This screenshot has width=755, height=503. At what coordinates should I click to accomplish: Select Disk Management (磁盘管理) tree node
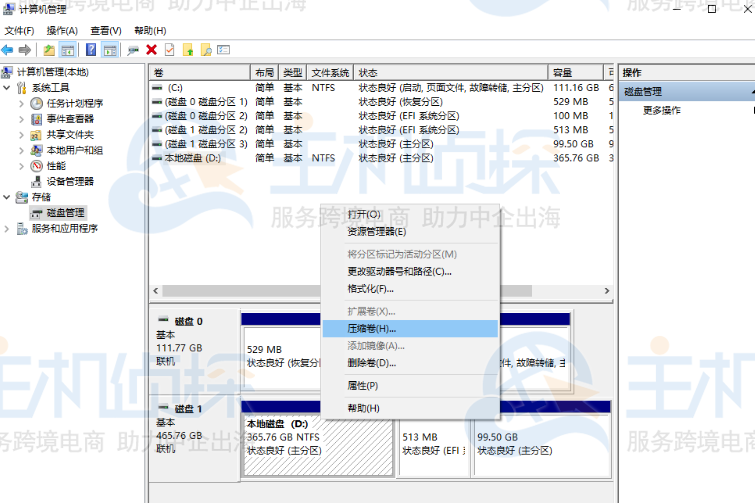(x=65, y=212)
